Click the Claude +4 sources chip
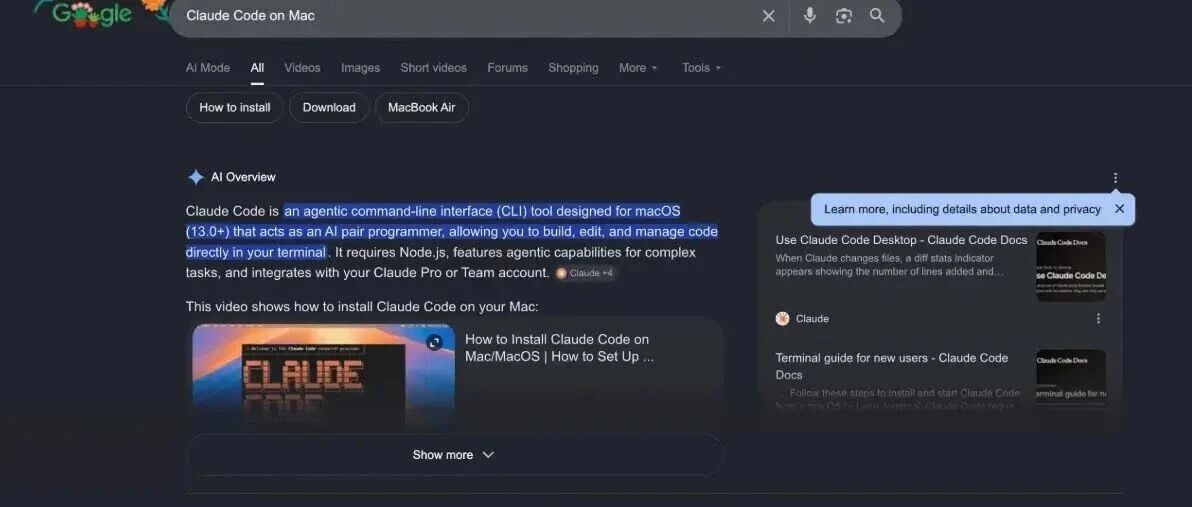 point(584,273)
